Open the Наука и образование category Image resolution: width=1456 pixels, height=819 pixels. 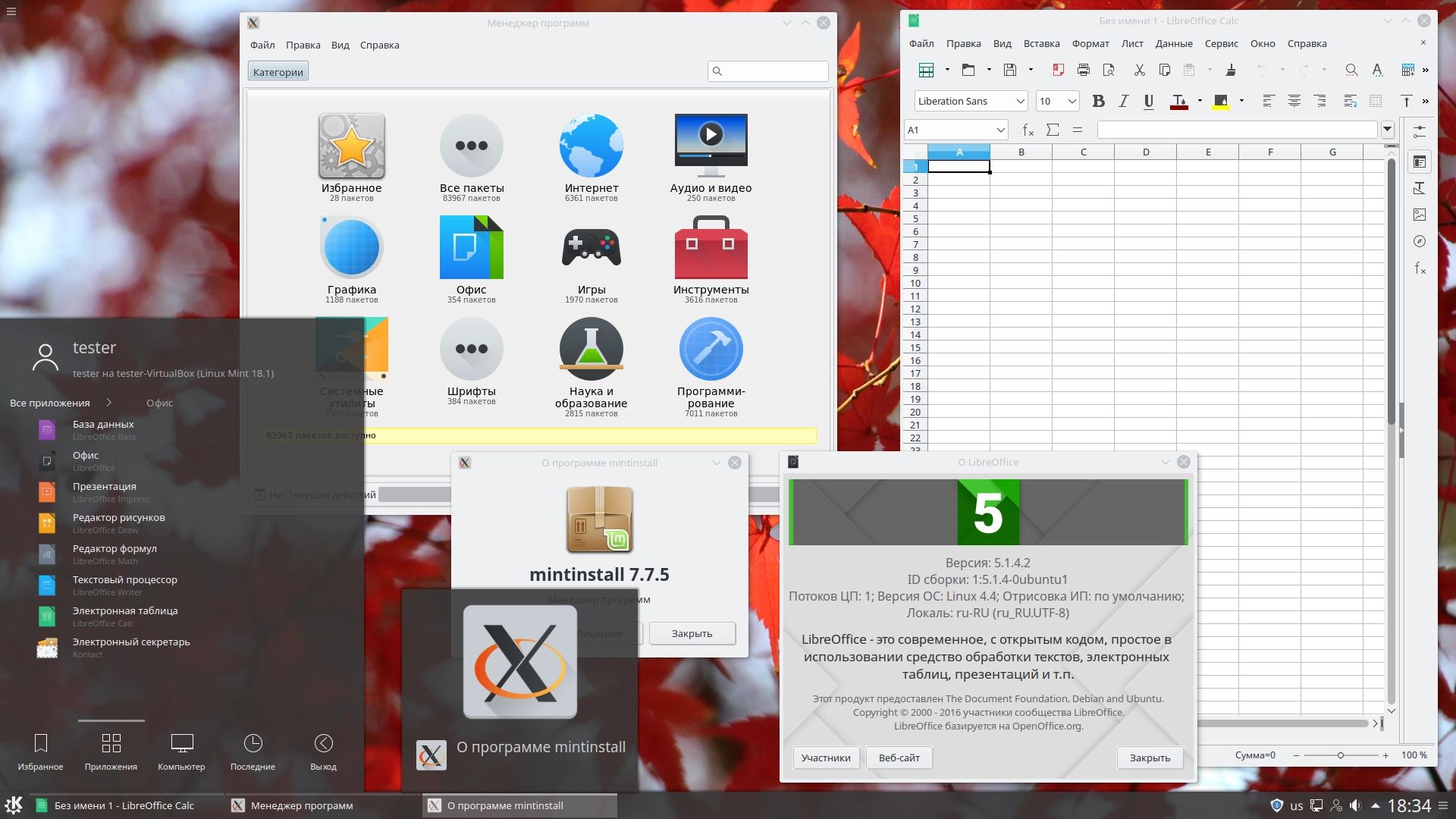click(591, 366)
